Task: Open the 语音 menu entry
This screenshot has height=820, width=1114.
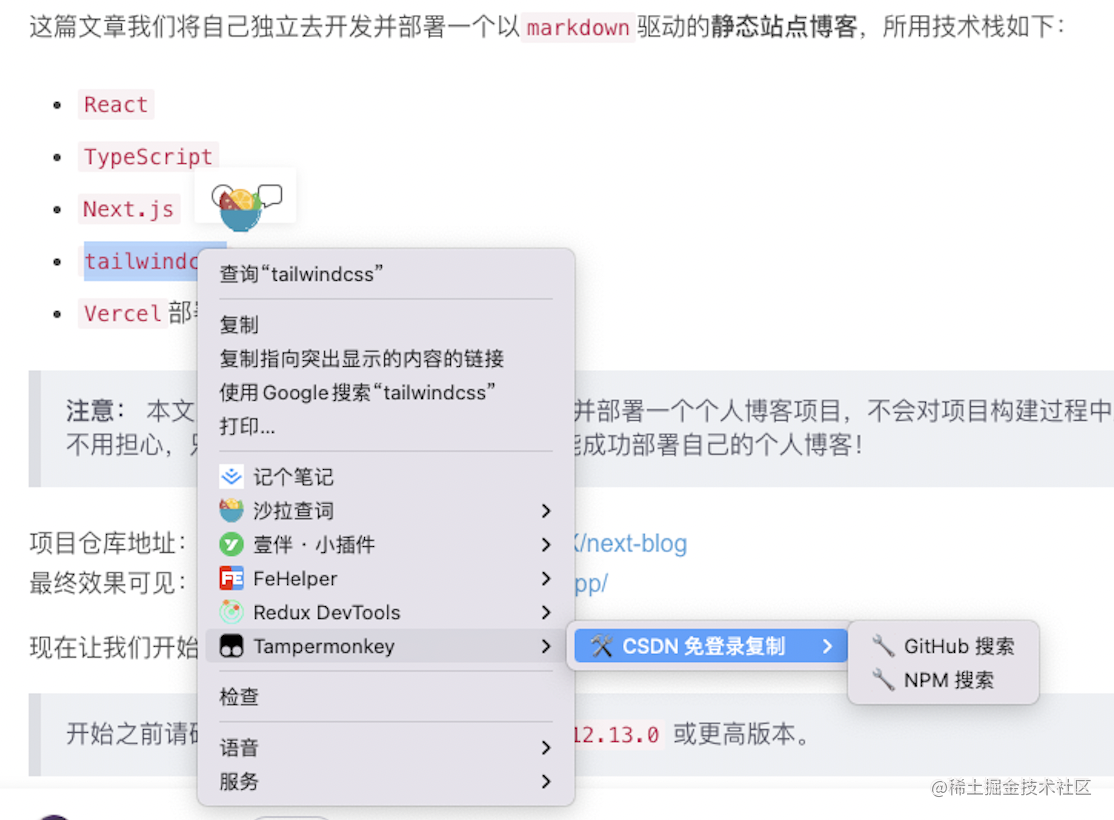Action: pyautogui.click(x=386, y=748)
